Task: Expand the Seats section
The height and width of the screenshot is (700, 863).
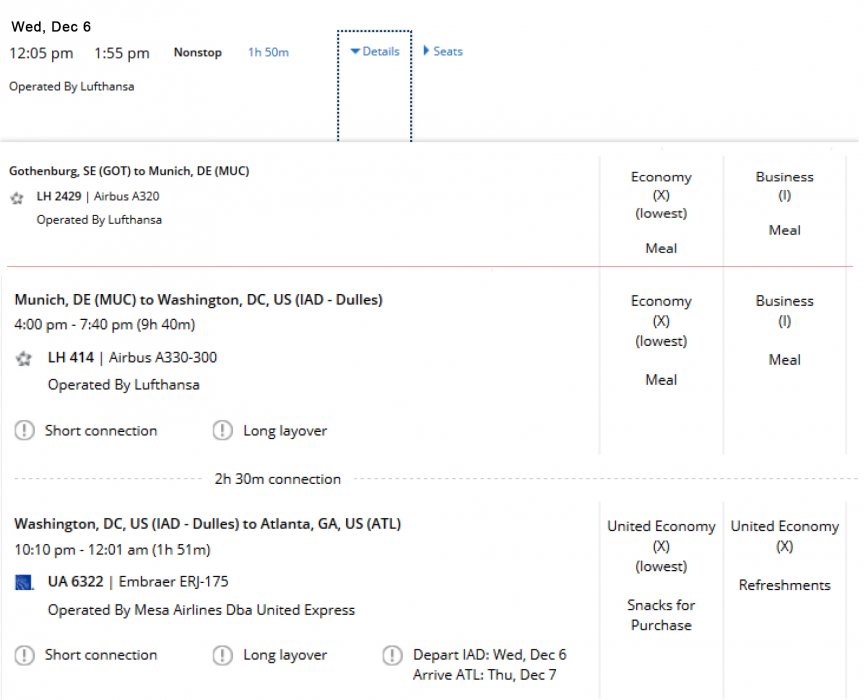Action: coord(443,51)
